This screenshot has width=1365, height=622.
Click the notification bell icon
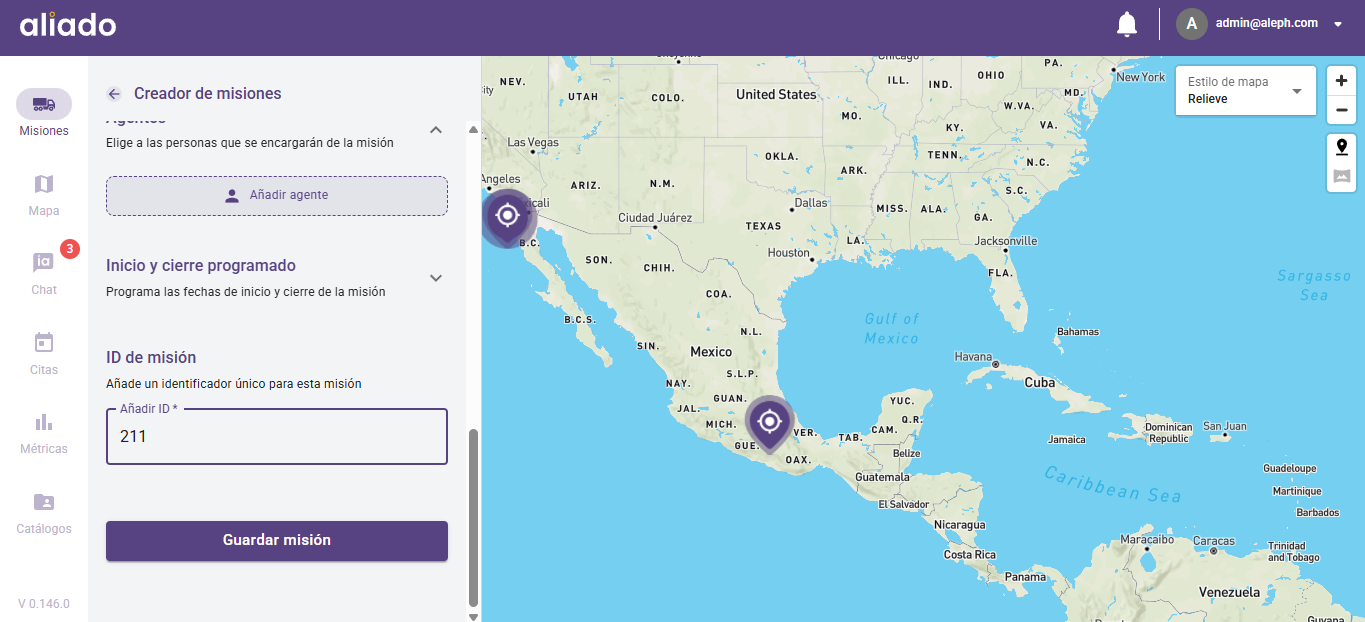tap(1127, 24)
